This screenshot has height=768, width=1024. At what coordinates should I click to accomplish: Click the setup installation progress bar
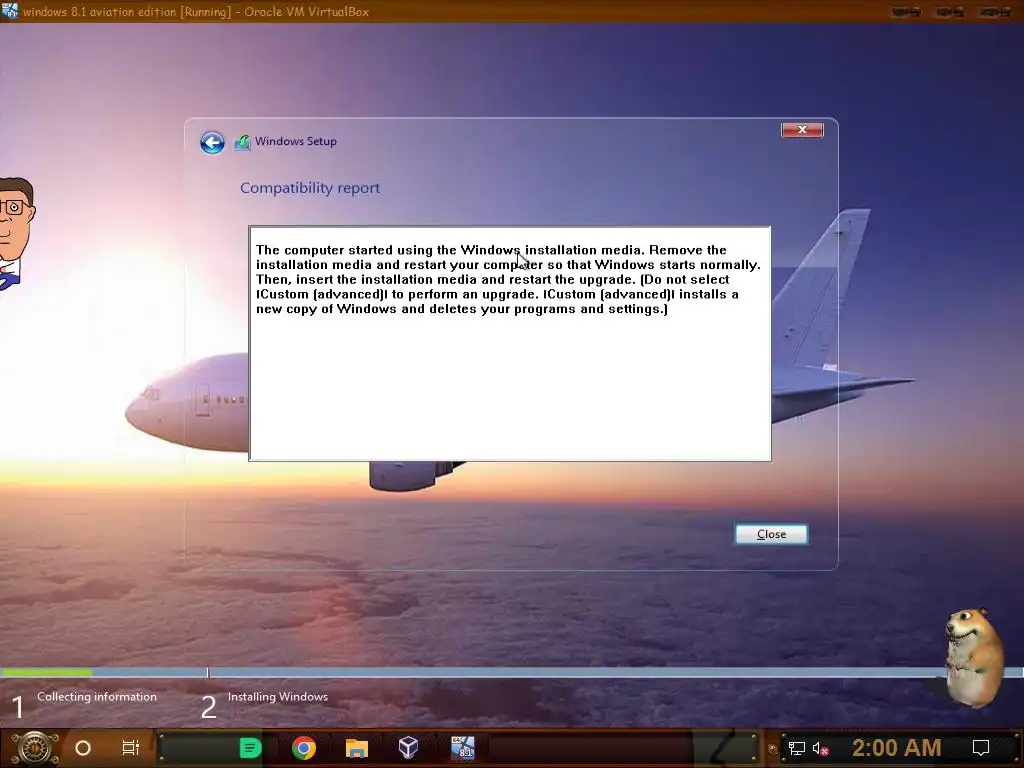pyautogui.click(x=512, y=672)
